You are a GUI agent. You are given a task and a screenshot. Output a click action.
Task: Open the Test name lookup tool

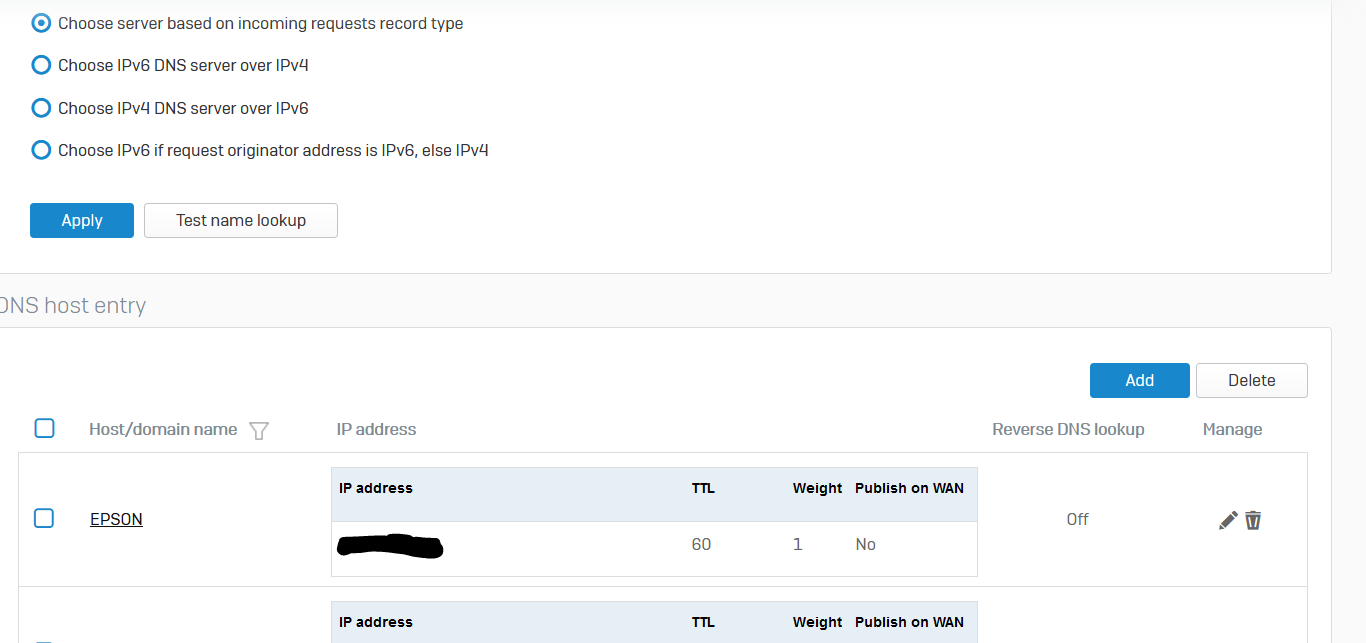(241, 221)
